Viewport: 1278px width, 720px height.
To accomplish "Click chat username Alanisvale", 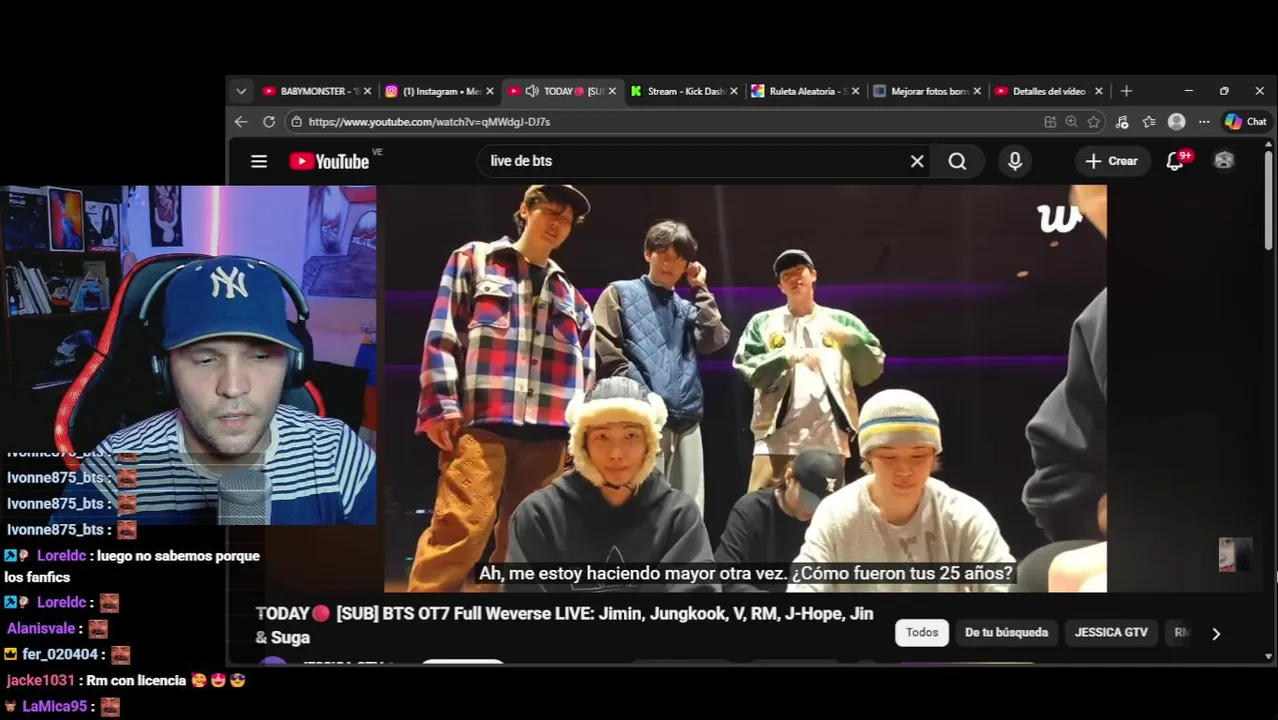I will point(41,629).
